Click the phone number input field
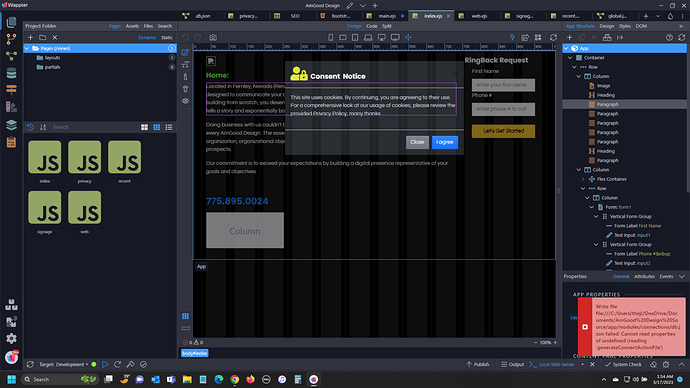Image resolution: width=690 pixels, height=388 pixels. click(503, 109)
